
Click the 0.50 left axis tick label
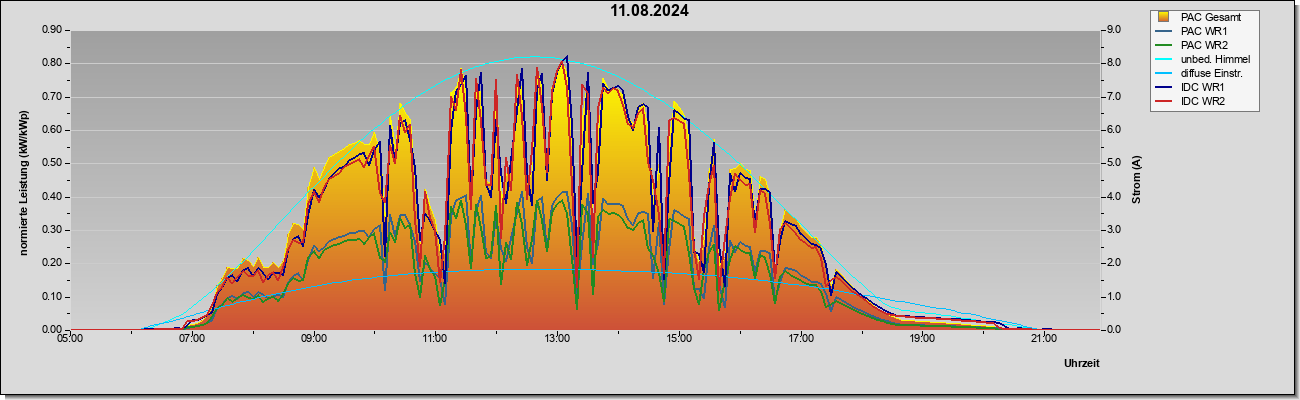coord(51,163)
